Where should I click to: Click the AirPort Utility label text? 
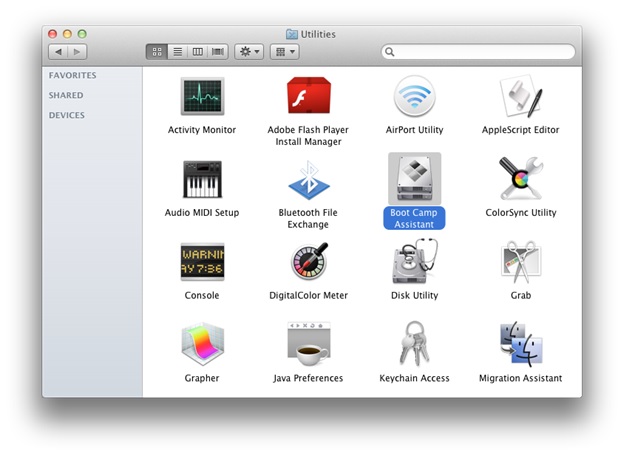(x=414, y=130)
